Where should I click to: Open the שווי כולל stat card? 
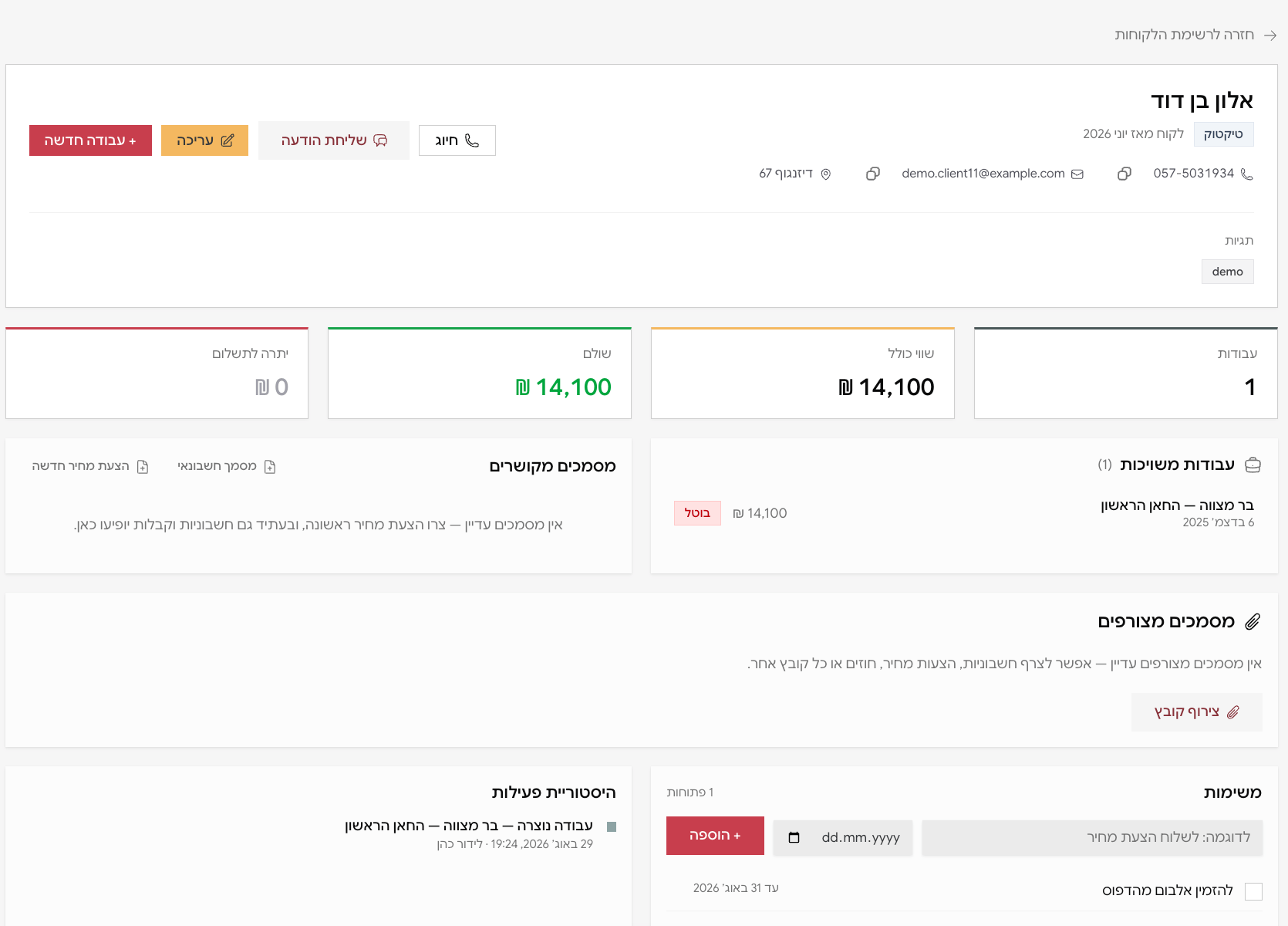pos(802,373)
